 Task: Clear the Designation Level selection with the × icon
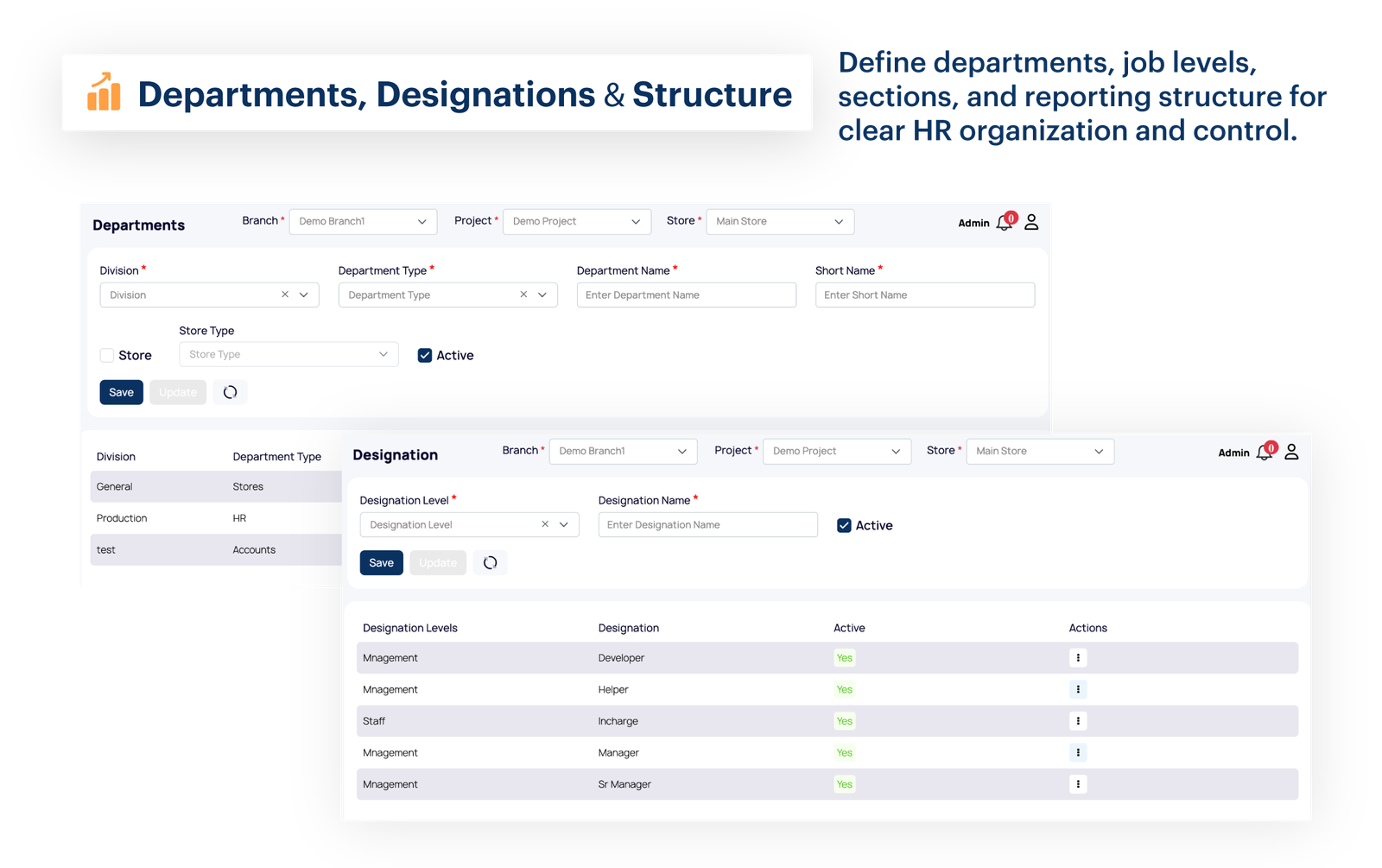[544, 524]
